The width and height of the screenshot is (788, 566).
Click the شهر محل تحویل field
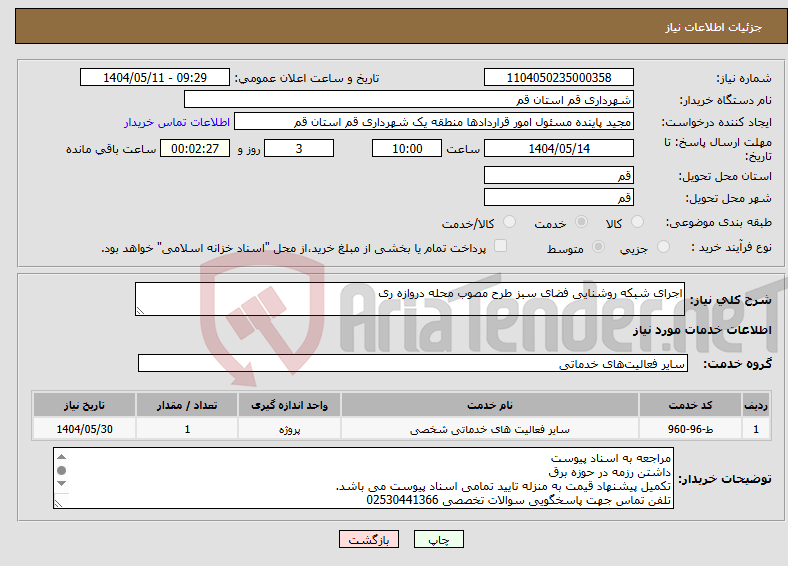click(559, 197)
